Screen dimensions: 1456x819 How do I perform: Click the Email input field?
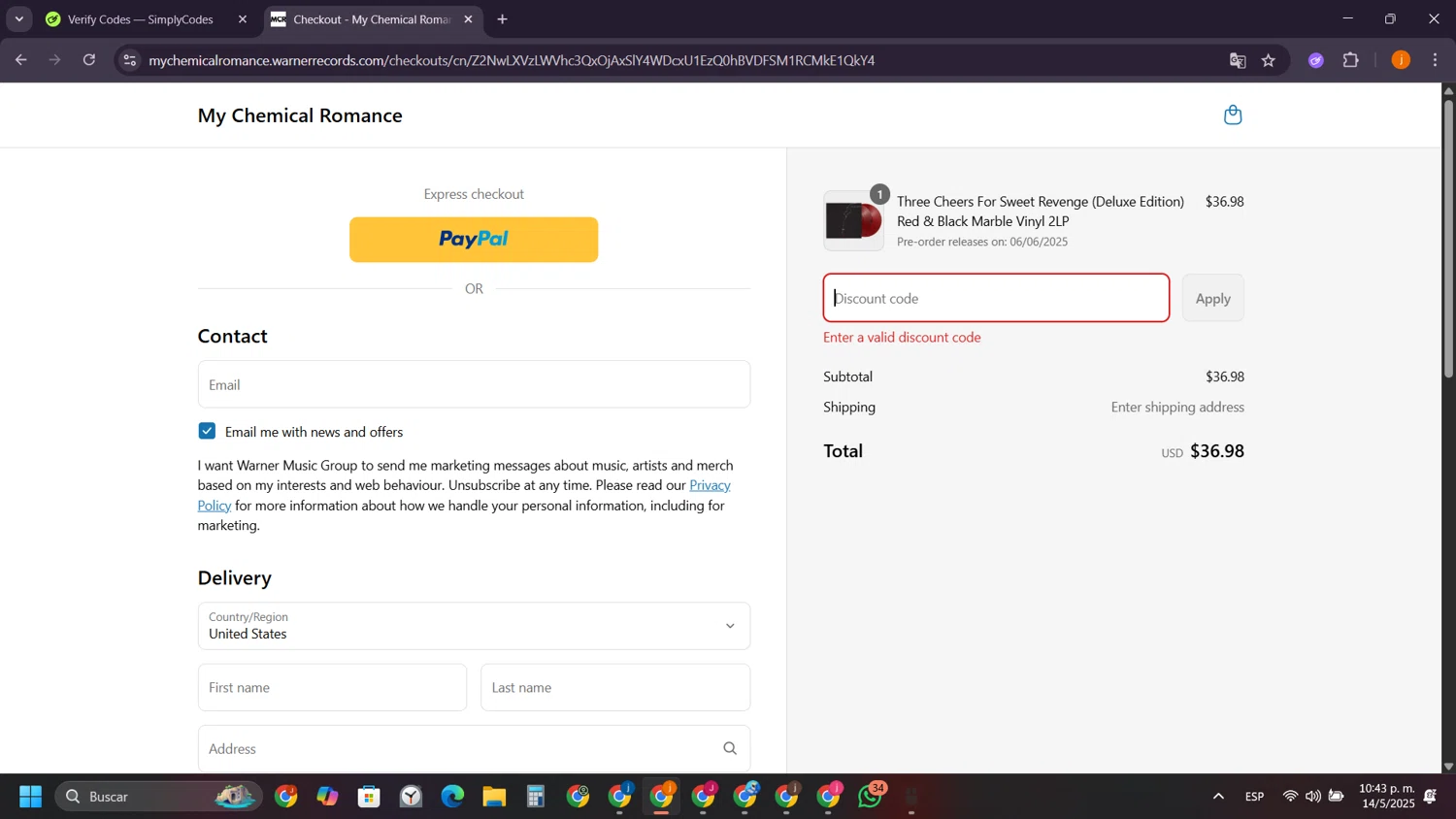tap(474, 384)
